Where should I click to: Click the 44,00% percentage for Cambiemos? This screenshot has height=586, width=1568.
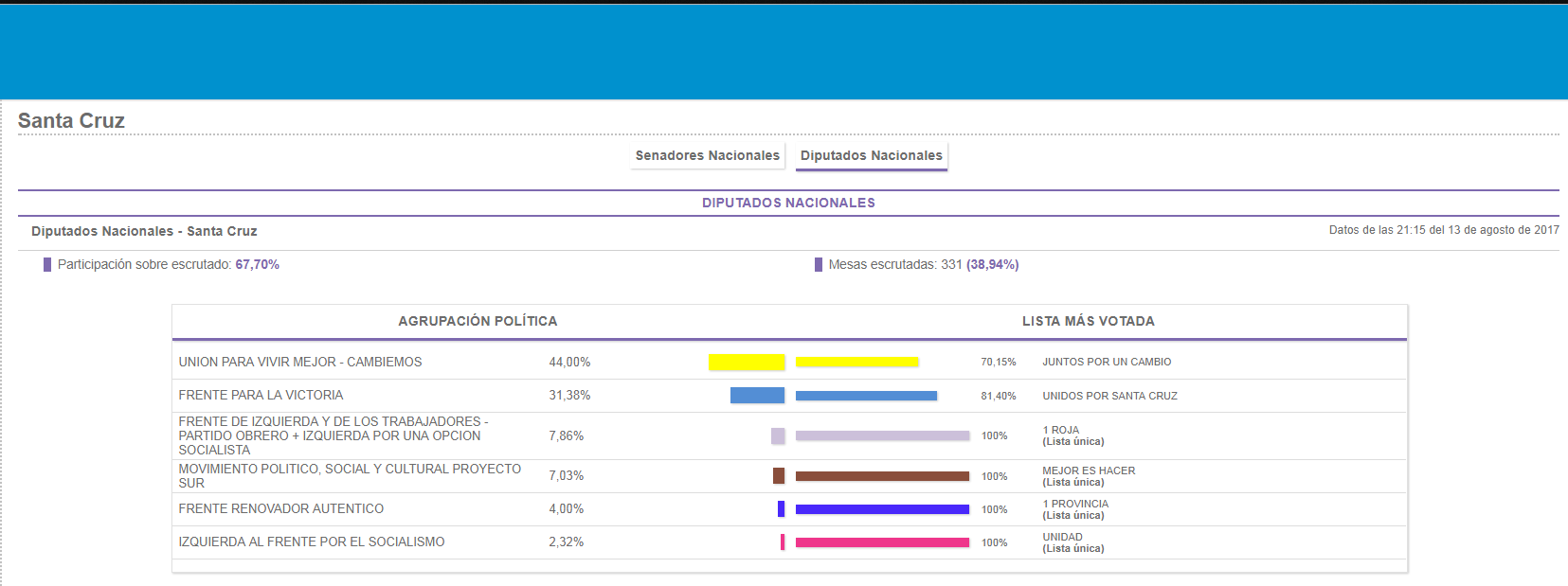[569, 362]
